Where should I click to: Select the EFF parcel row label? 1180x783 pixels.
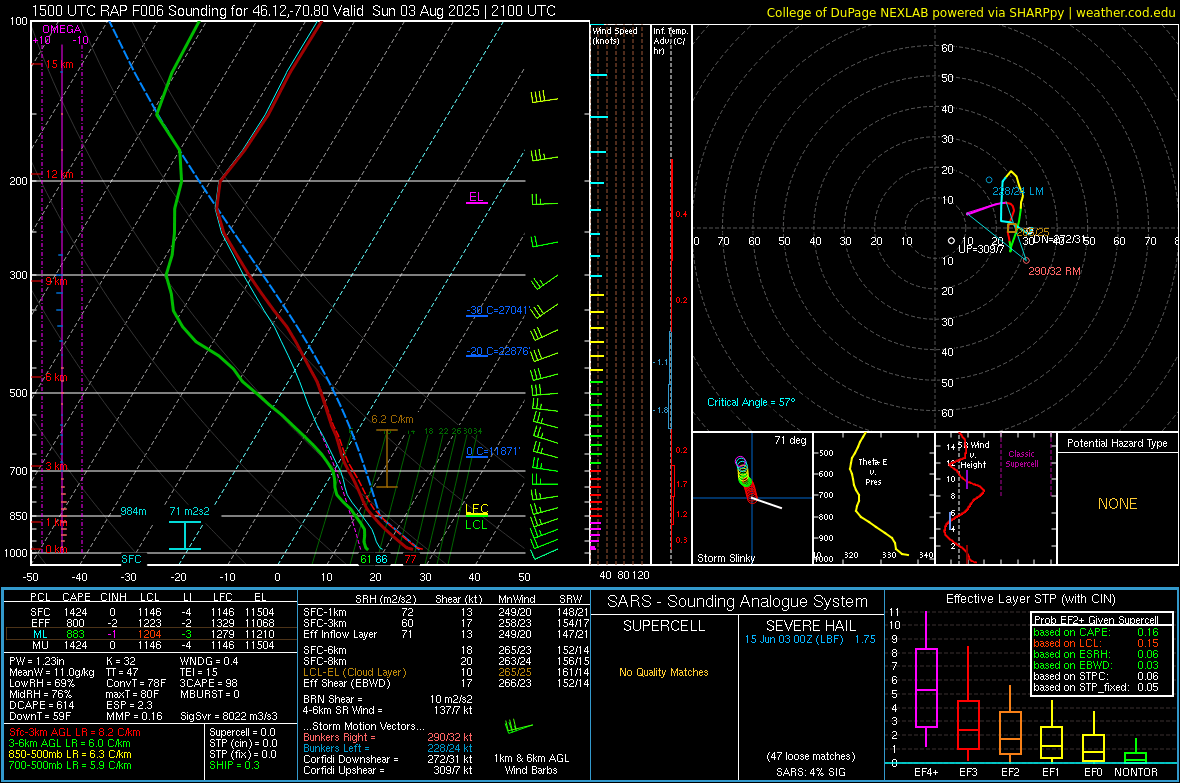coord(40,623)
